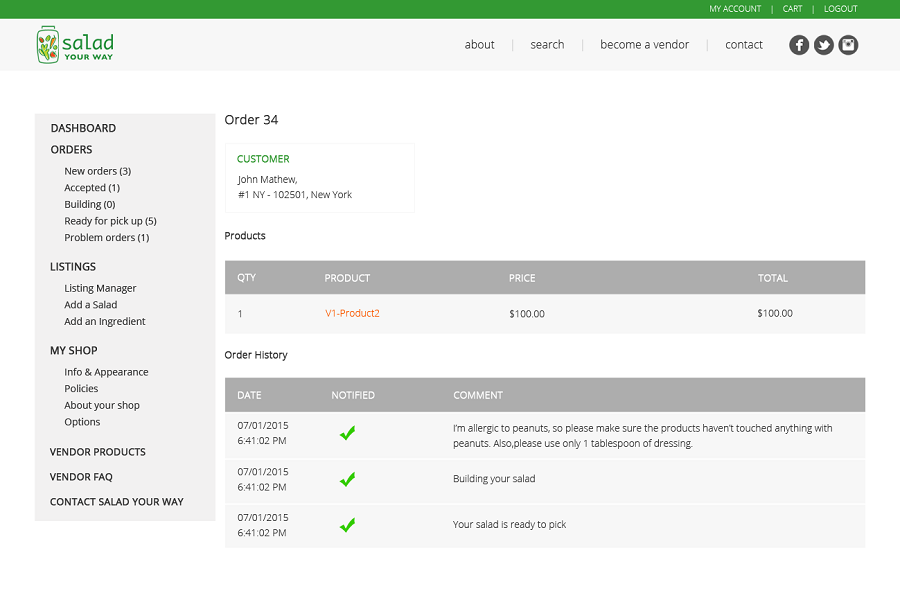Open shop Options
Image resolution: width=900 pixels, height=599 pixels.
click(x=82, y=422)
